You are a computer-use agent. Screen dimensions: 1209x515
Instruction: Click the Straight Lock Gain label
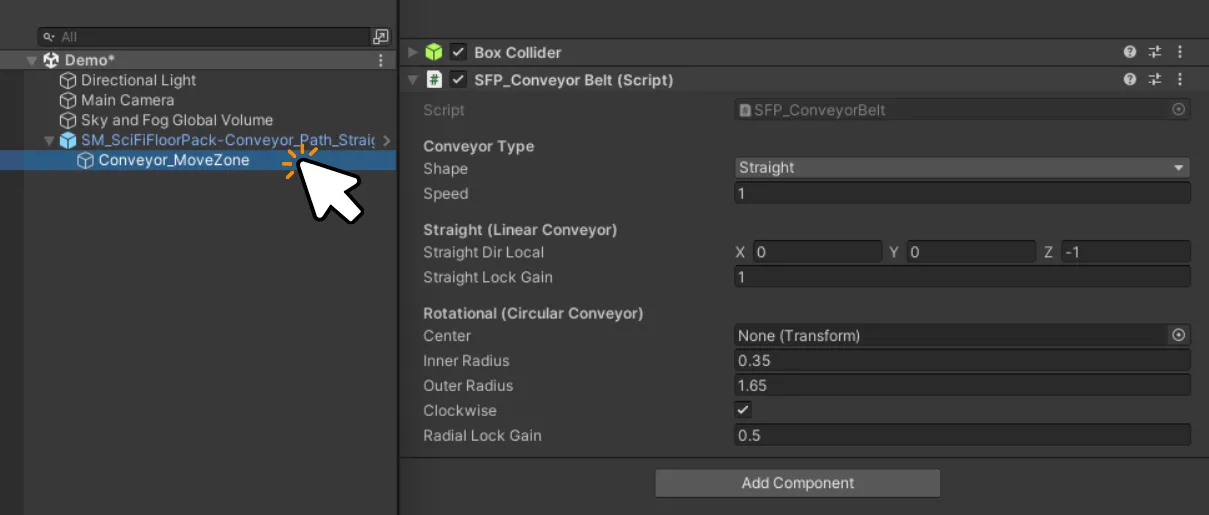[488, 277]
